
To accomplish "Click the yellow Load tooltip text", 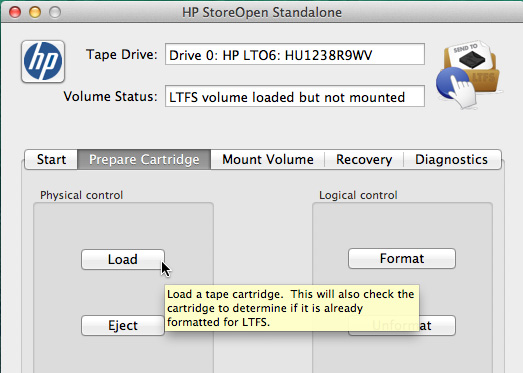I will 292,308.
